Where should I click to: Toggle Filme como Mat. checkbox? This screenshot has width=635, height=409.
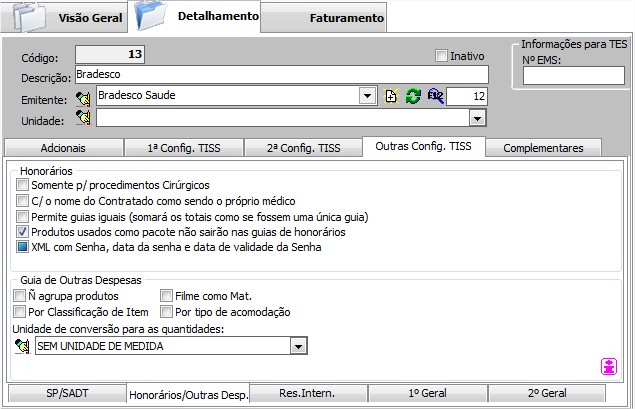(167, 296)
